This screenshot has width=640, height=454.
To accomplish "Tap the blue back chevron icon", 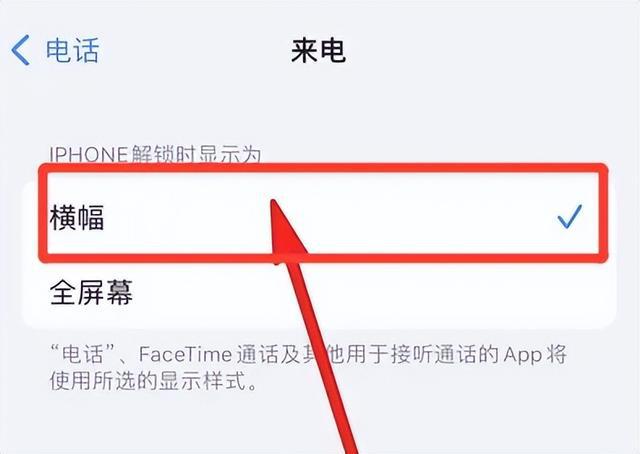I will [x=20, y=50].
